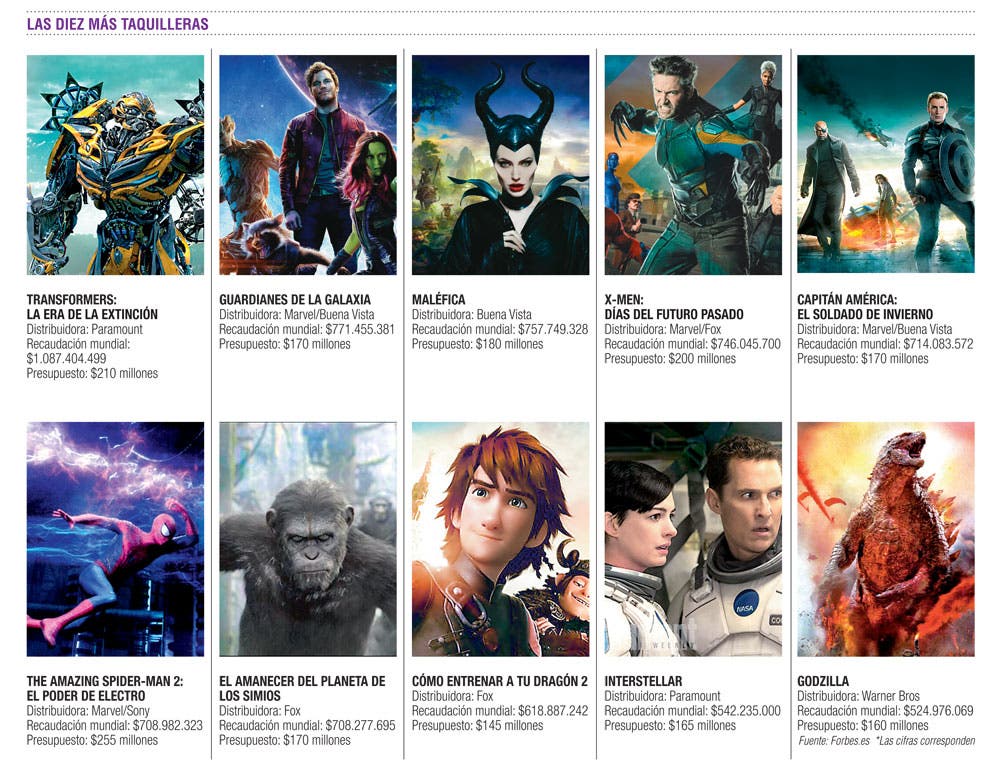Select the Guardianes de la Galaxia poster
This screenshot has height=761, width=1000.
308,165
